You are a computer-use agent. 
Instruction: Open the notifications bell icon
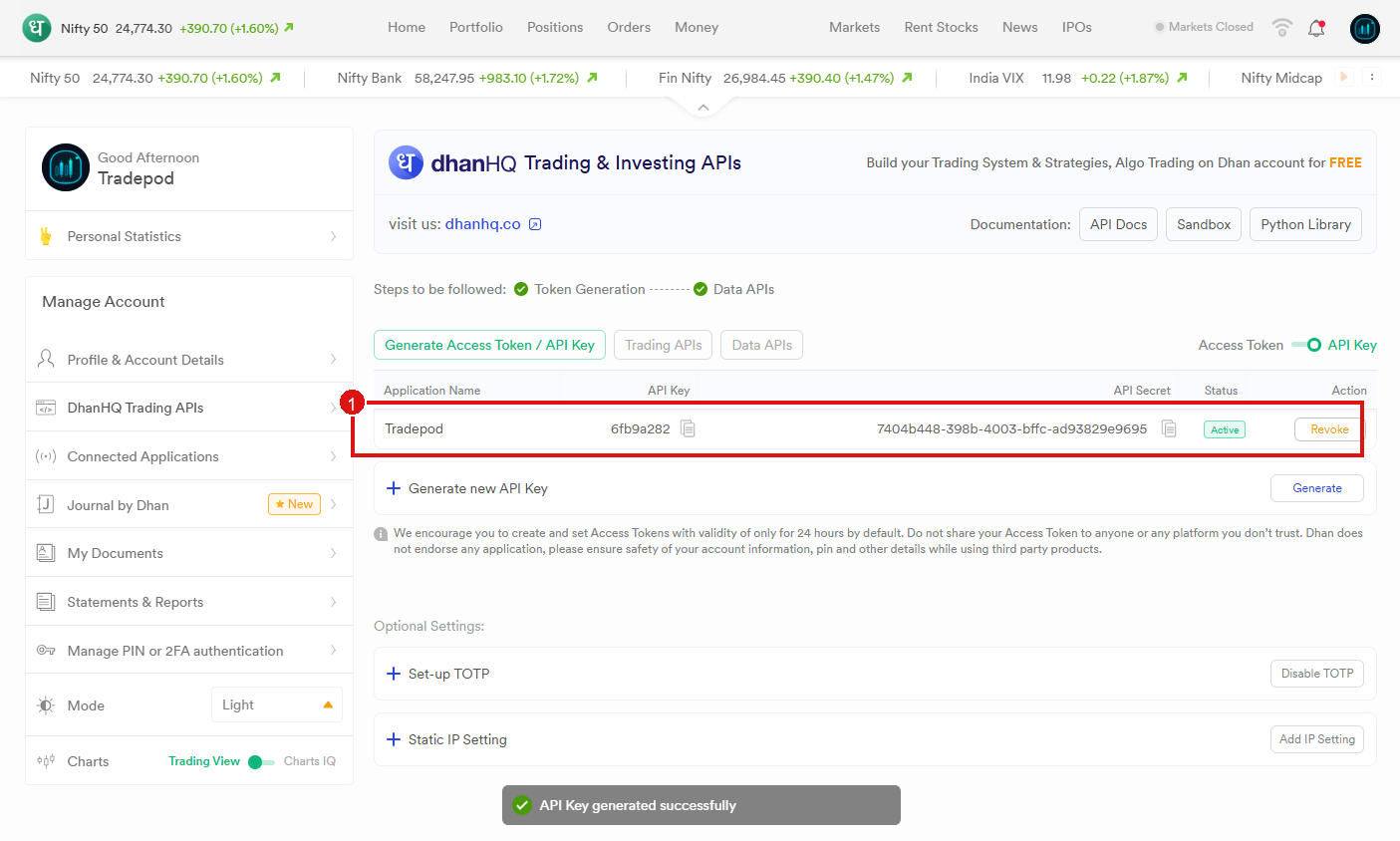click(1316, 28)
